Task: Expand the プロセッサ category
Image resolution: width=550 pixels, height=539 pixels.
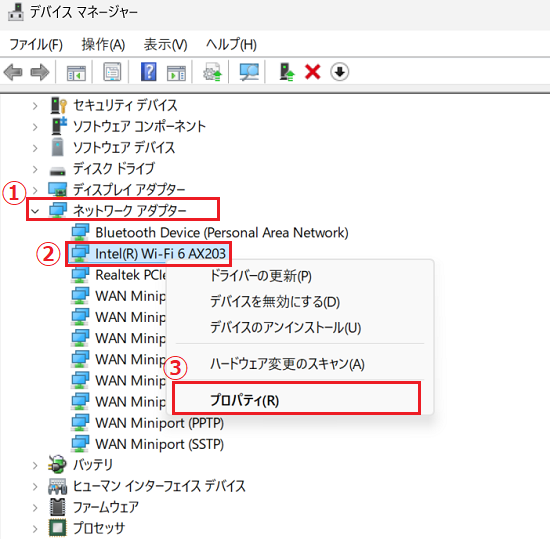Action: click(x=35, y=528)
